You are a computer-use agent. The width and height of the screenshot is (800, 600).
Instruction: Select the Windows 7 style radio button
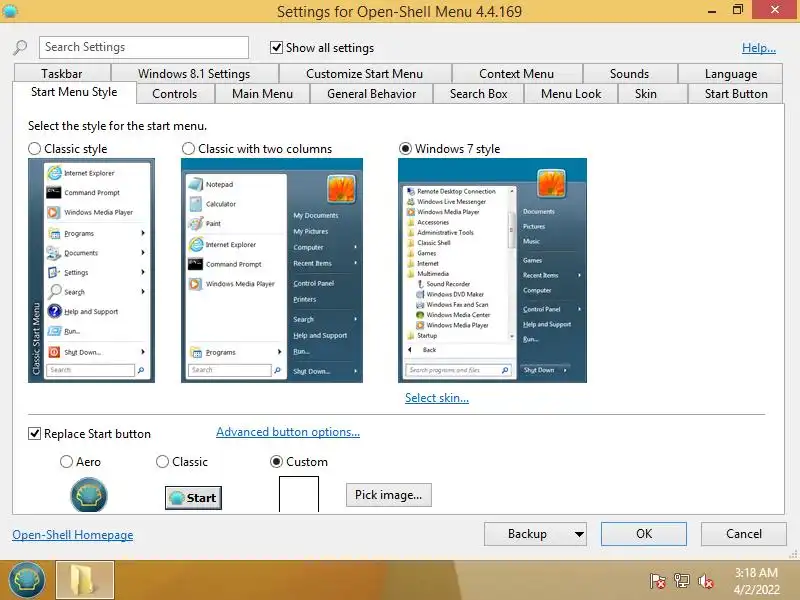pyautogui.click(x=405, y=148)
